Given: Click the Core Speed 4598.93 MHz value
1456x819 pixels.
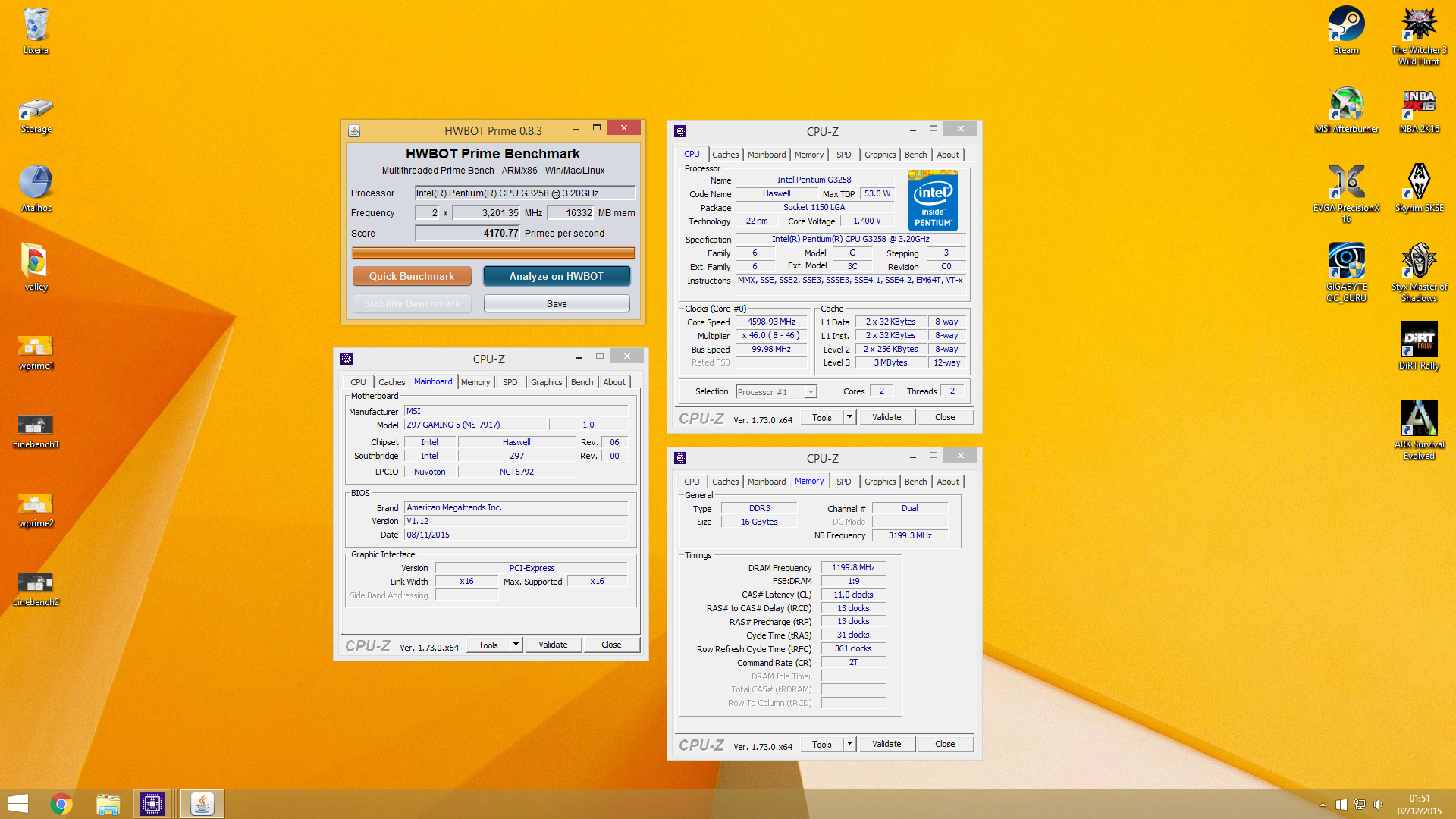Looking at the screenshot, I should pos(771,322).
